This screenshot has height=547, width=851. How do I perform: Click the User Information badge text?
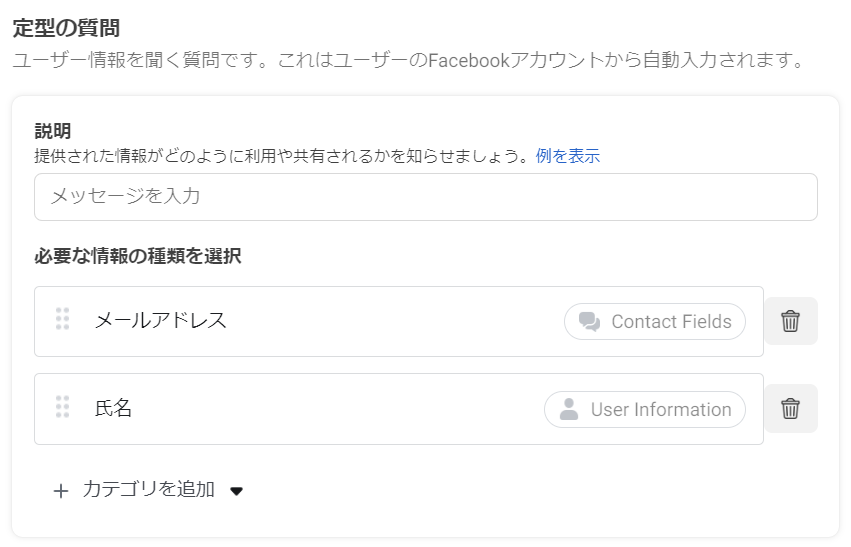(661, 409)
